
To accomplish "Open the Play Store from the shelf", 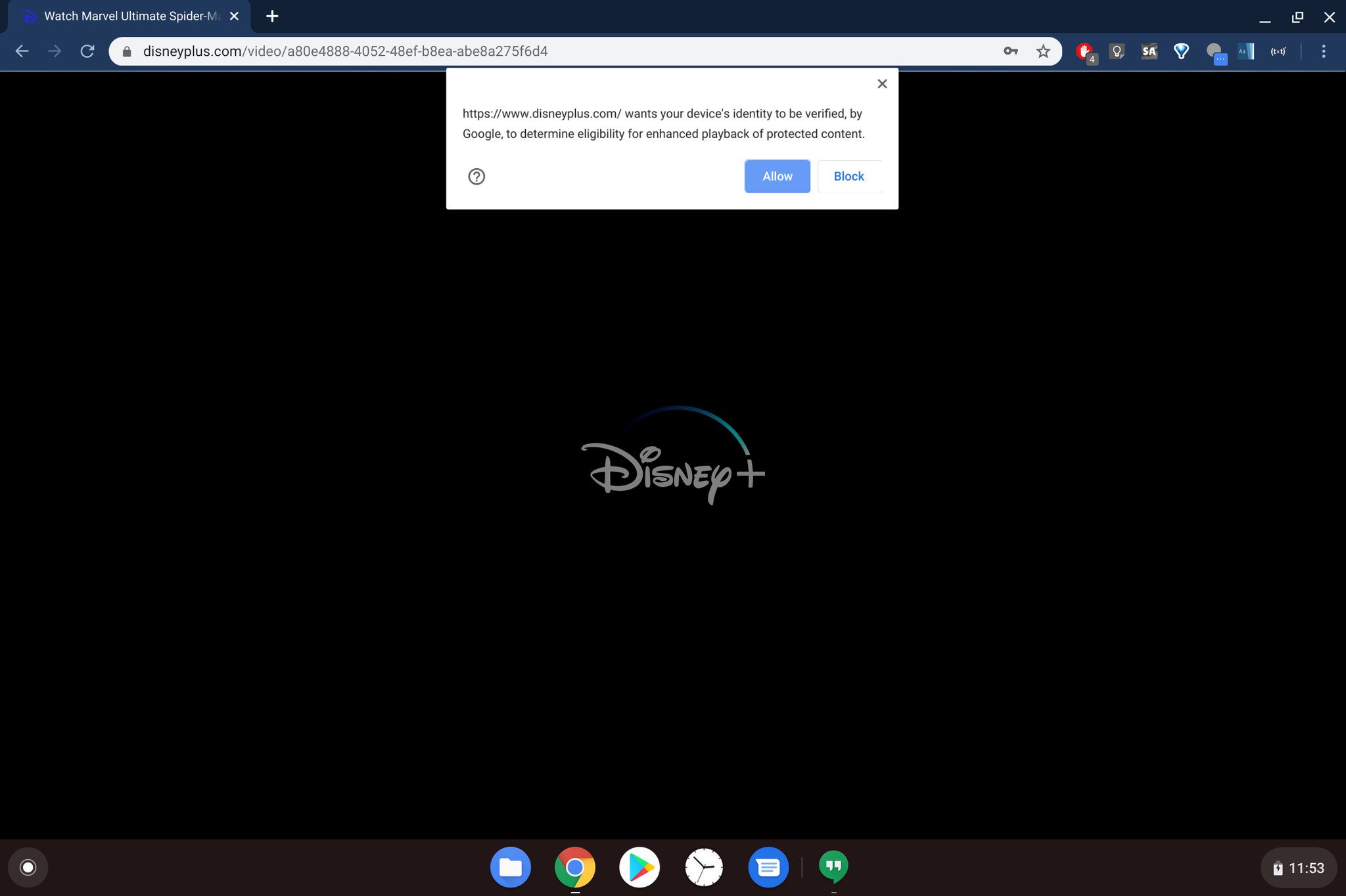I will click(x=639, y=867).
